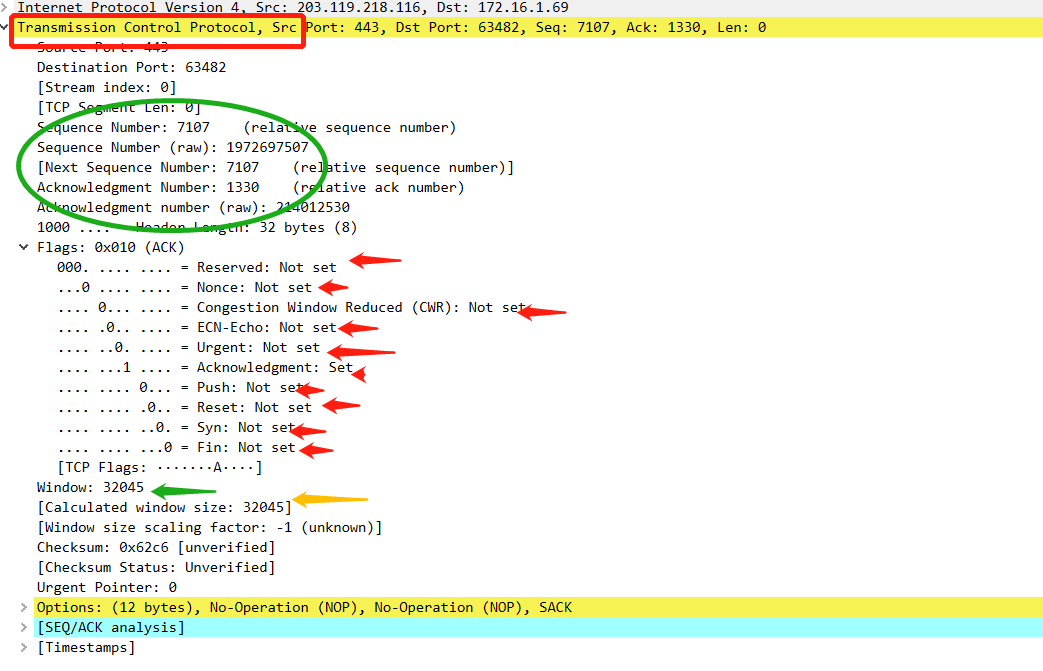Click the [TCP Segment Len: 0] row

[118, 107]
